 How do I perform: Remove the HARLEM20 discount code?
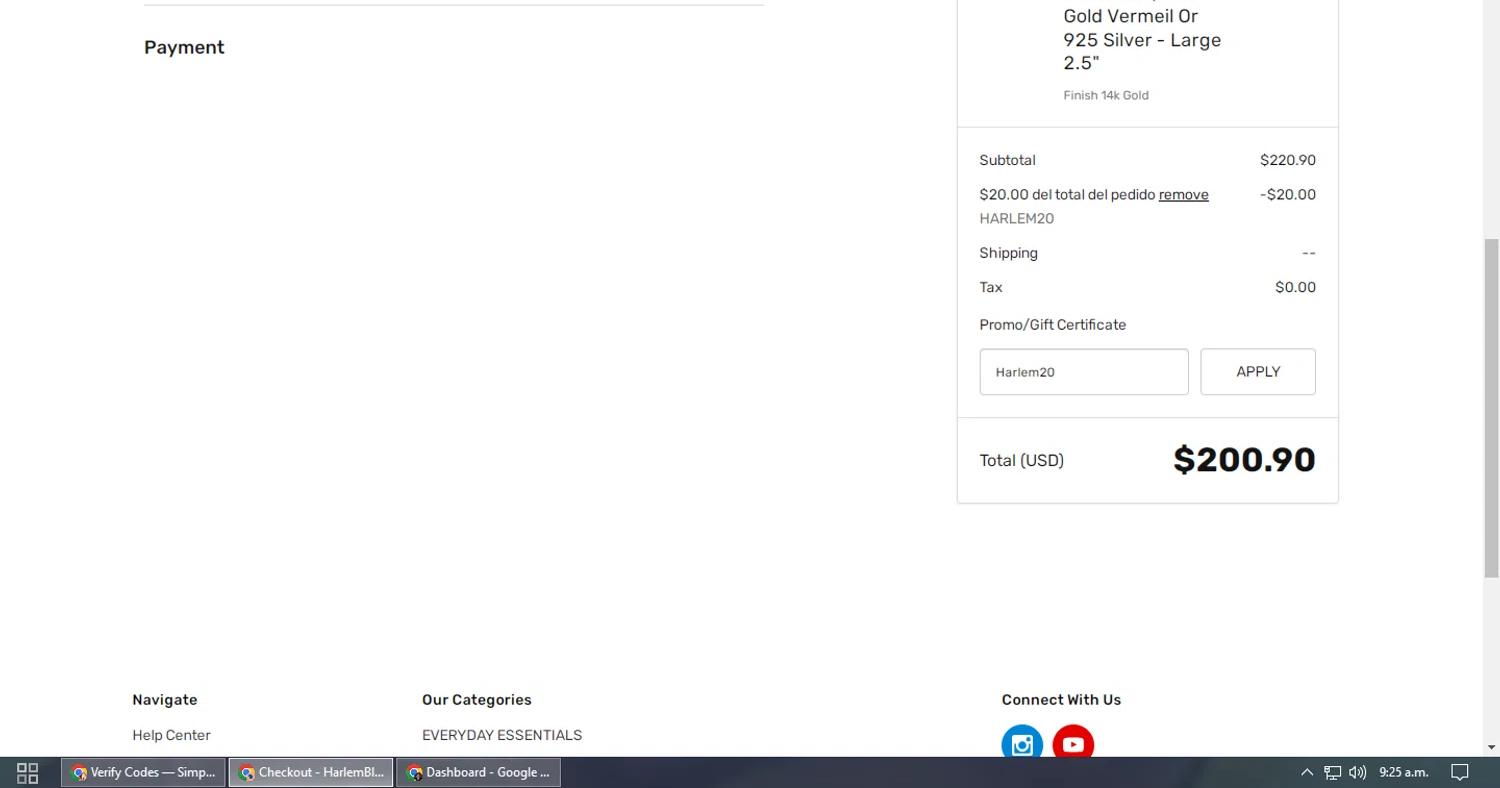tap(1183, 195)
